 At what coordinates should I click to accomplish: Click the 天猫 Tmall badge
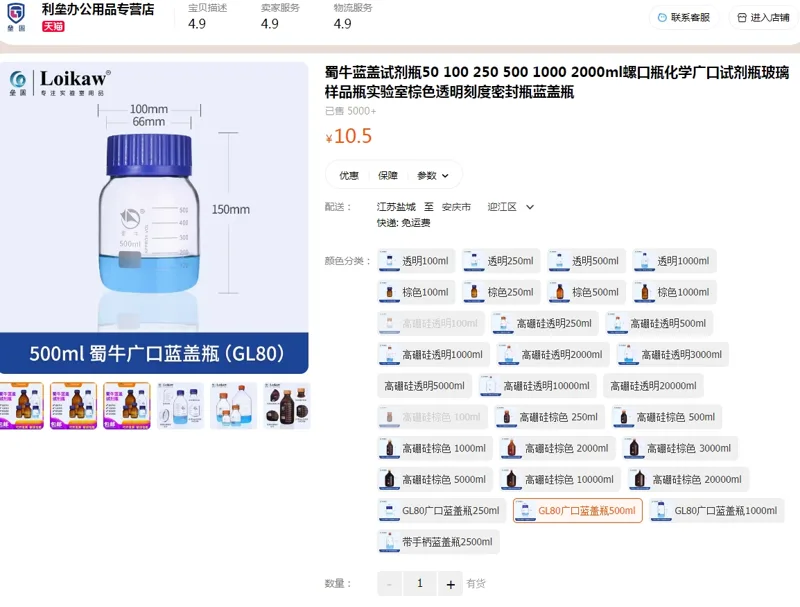click(x=53, y=27)
